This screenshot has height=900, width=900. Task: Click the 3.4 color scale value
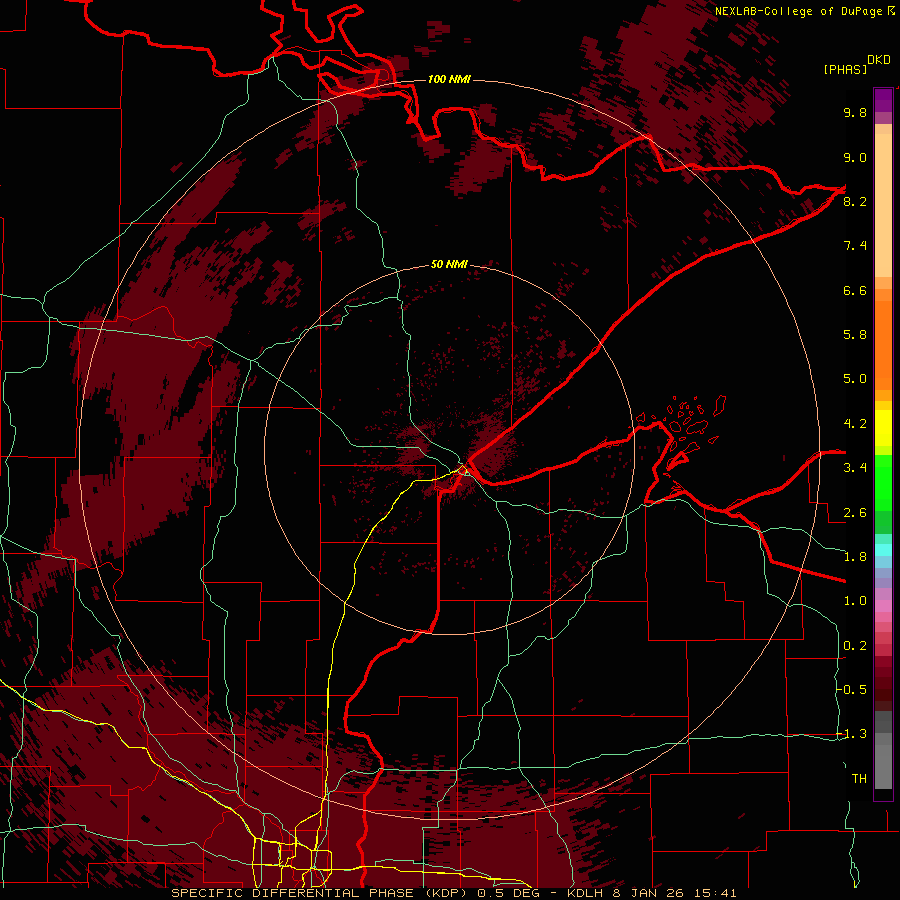tap(855, 468)
